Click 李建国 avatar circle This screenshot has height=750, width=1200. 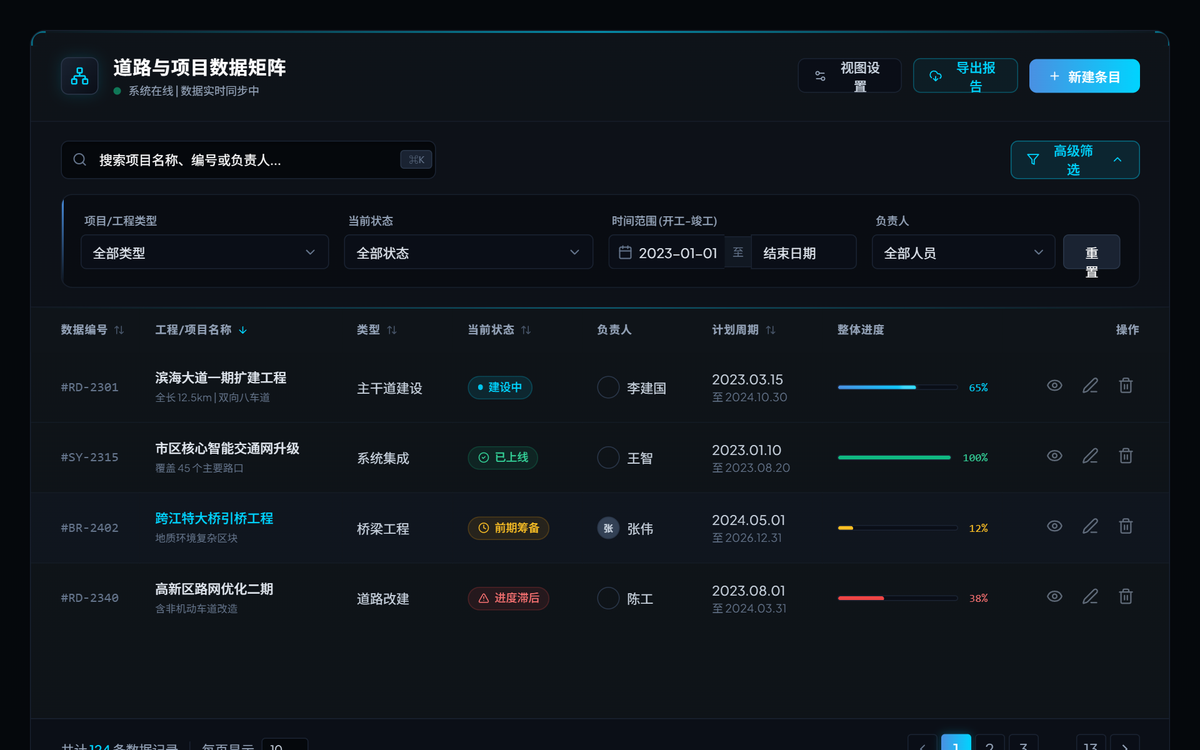[x=608, y=387]
